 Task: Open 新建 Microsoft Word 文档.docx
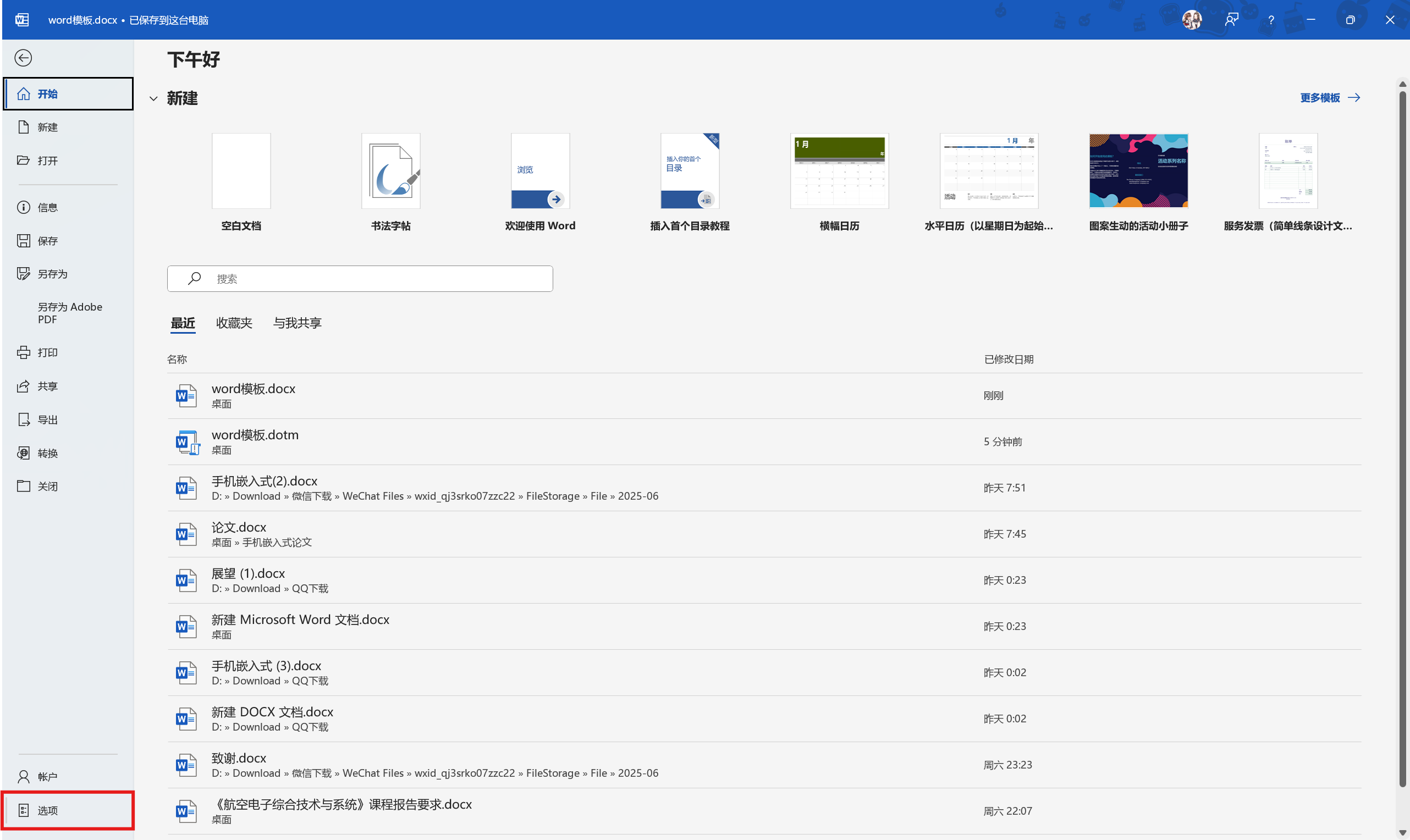pyautogui.click(x=764, y=627)
